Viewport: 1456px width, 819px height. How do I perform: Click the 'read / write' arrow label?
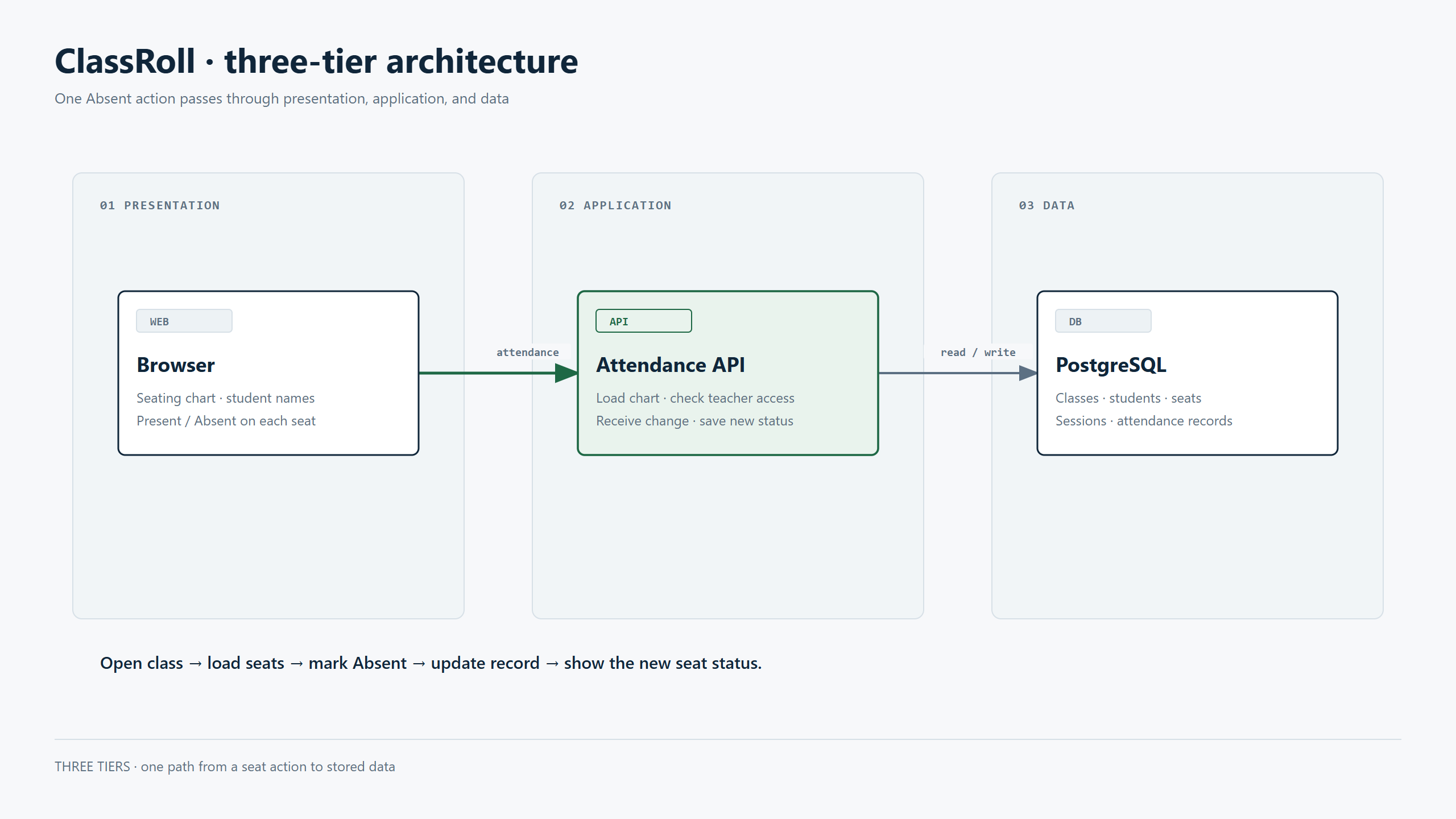978,352
